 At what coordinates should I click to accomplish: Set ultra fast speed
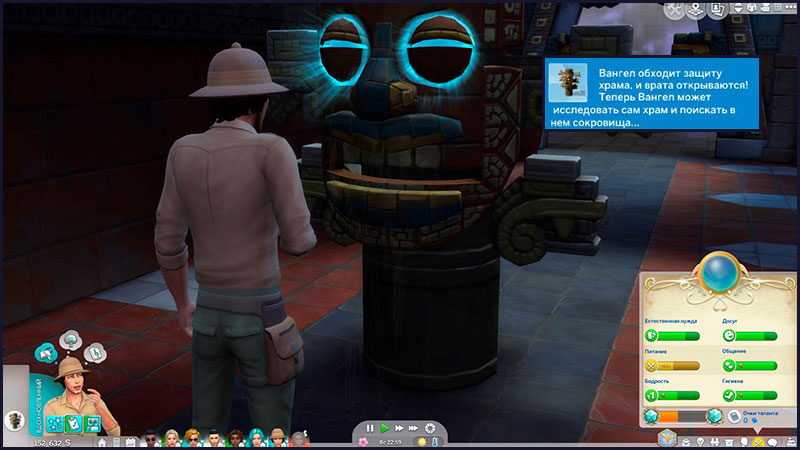point(413,429)
